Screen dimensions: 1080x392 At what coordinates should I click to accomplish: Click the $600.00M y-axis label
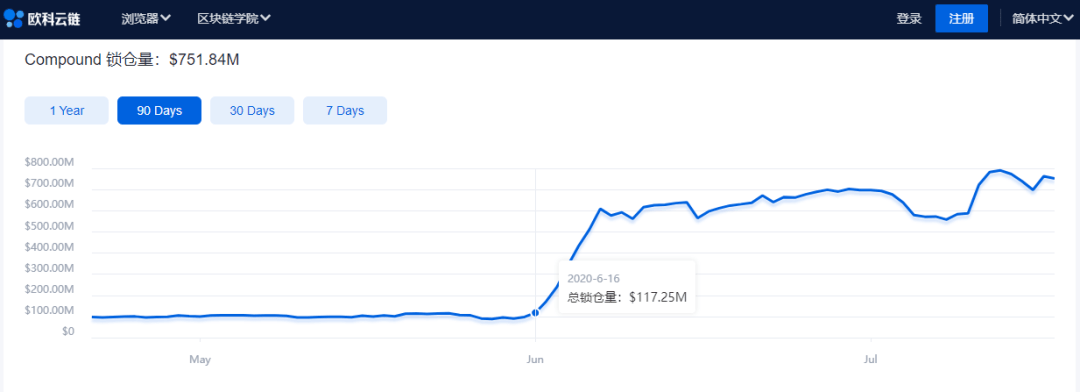point(49,205)
